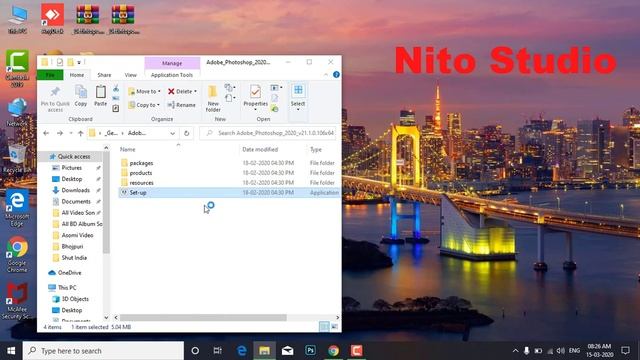Image resolution: width=640 pixels, height=360 pixels.
Task: Click the Pin to Quick access icon
Action: (55, 91)
